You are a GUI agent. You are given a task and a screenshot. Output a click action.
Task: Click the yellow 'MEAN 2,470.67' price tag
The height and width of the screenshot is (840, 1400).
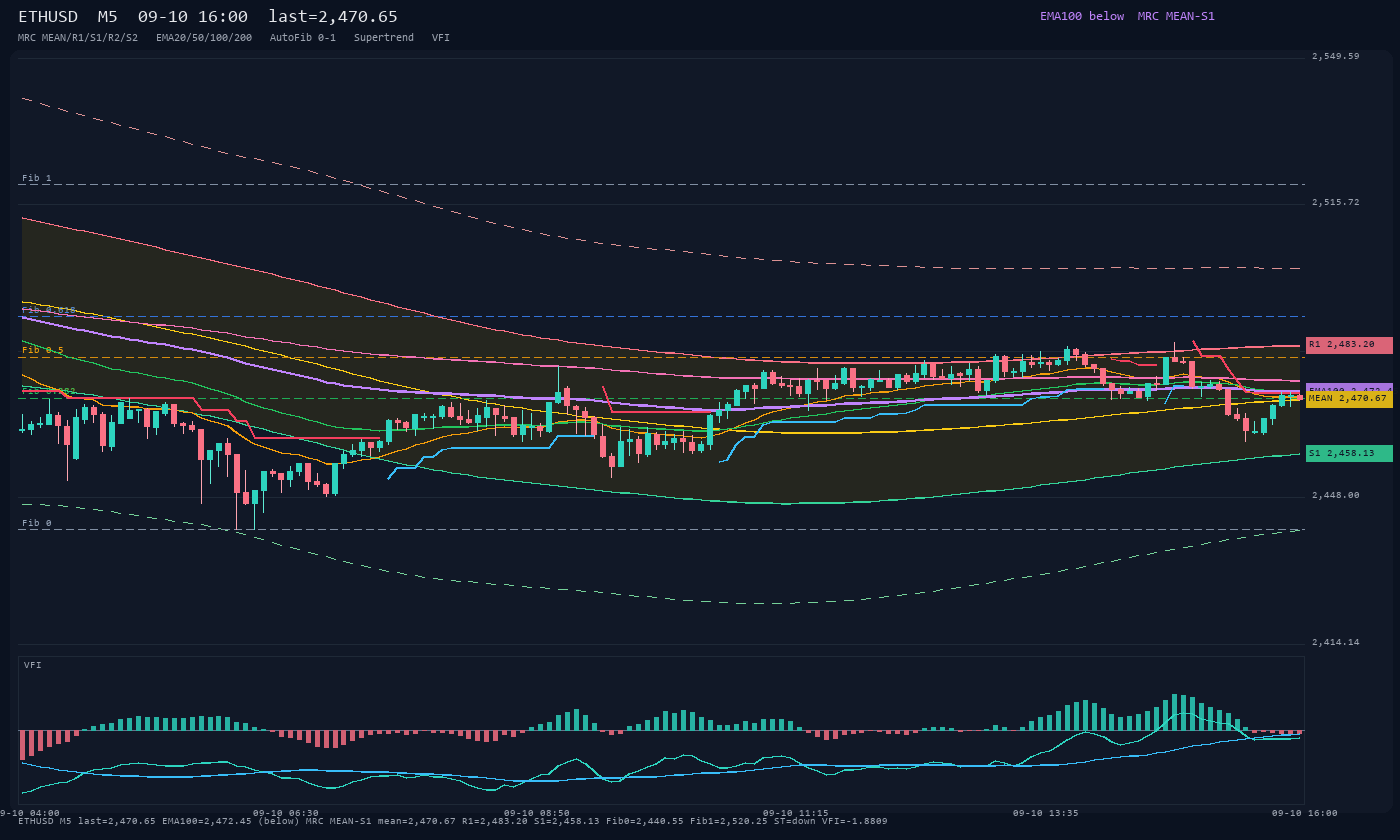[x=1349, y=399]
